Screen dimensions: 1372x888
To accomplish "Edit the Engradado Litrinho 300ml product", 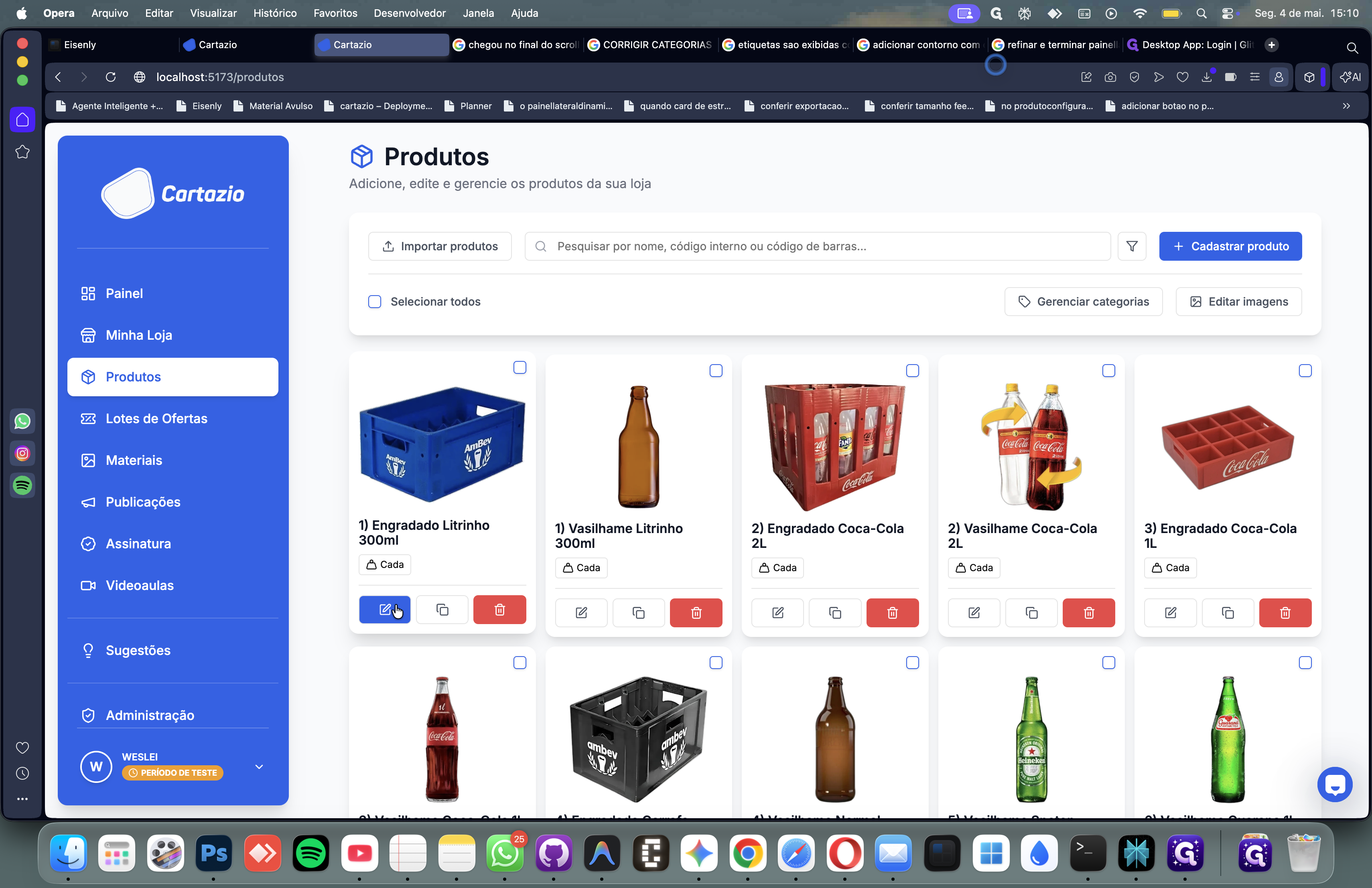I will pyautogui.click(x=384, y=610).
